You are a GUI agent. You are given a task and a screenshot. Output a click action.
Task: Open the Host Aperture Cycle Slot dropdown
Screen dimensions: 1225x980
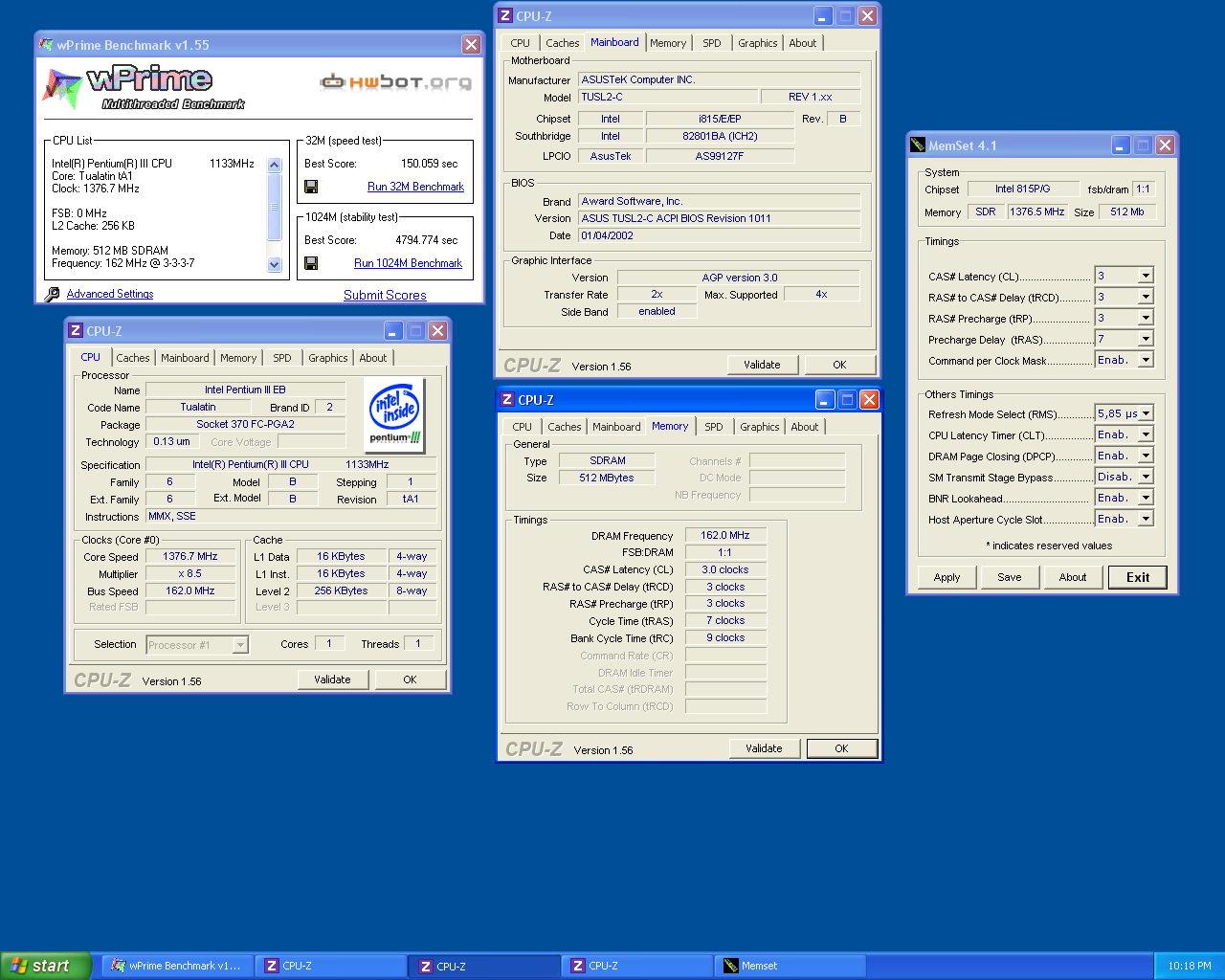click(x=1145, y=519)
